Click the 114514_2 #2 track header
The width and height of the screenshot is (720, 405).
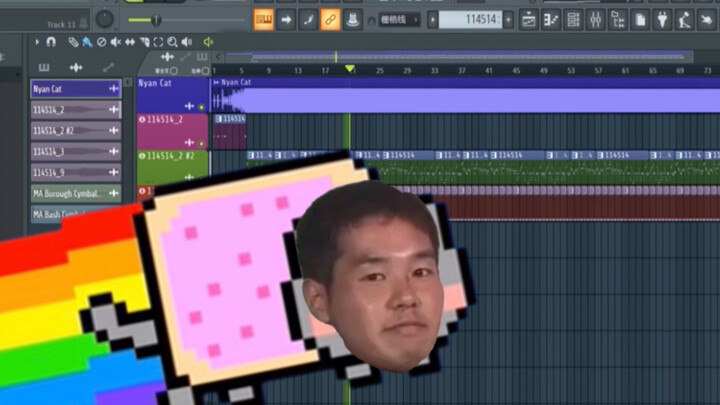pyautogui.click(x=173, y=167)
